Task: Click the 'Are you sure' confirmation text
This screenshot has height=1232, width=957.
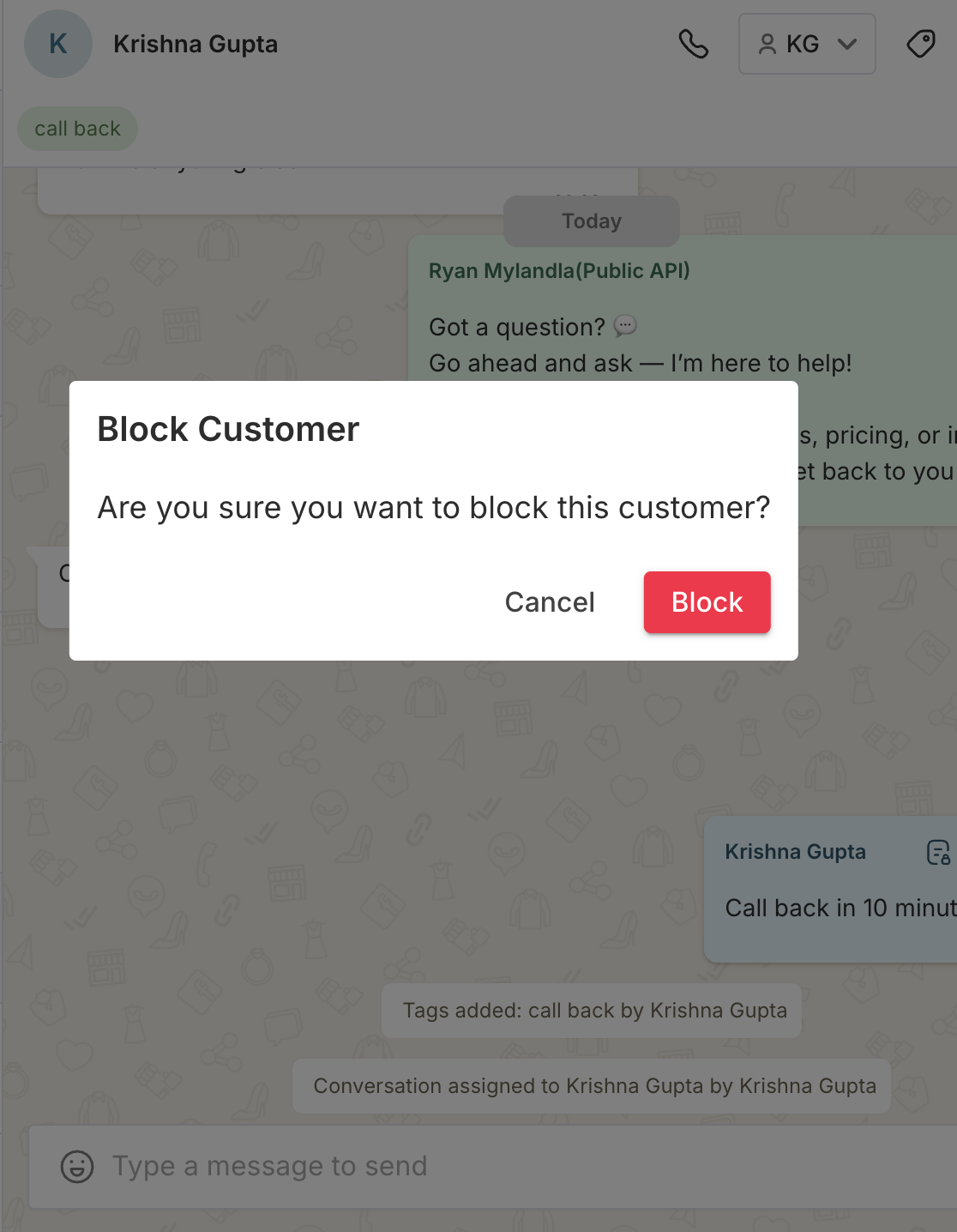Action: click(434, 508)
